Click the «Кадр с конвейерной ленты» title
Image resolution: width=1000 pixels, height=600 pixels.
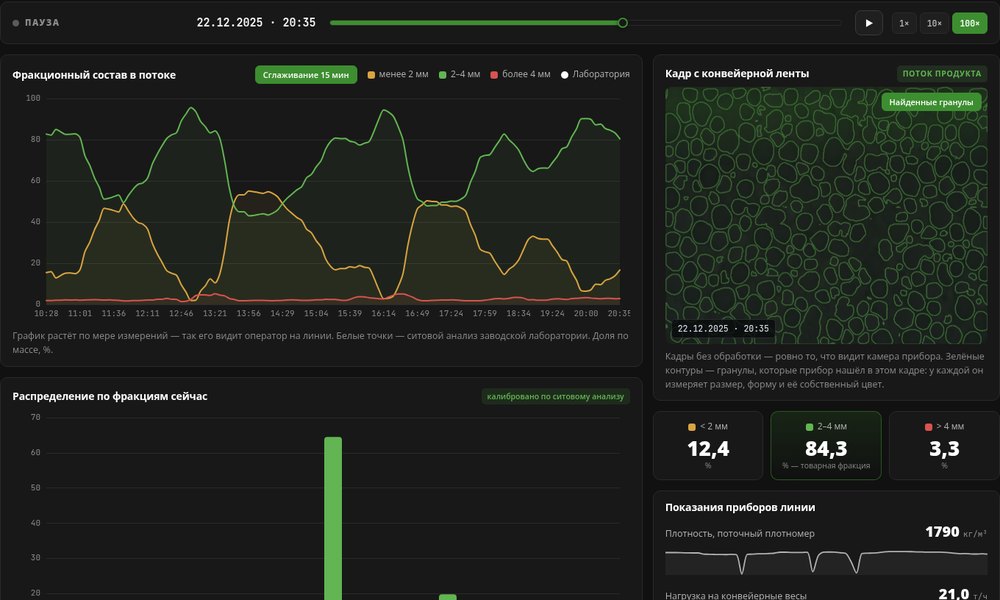coord(737,73)
